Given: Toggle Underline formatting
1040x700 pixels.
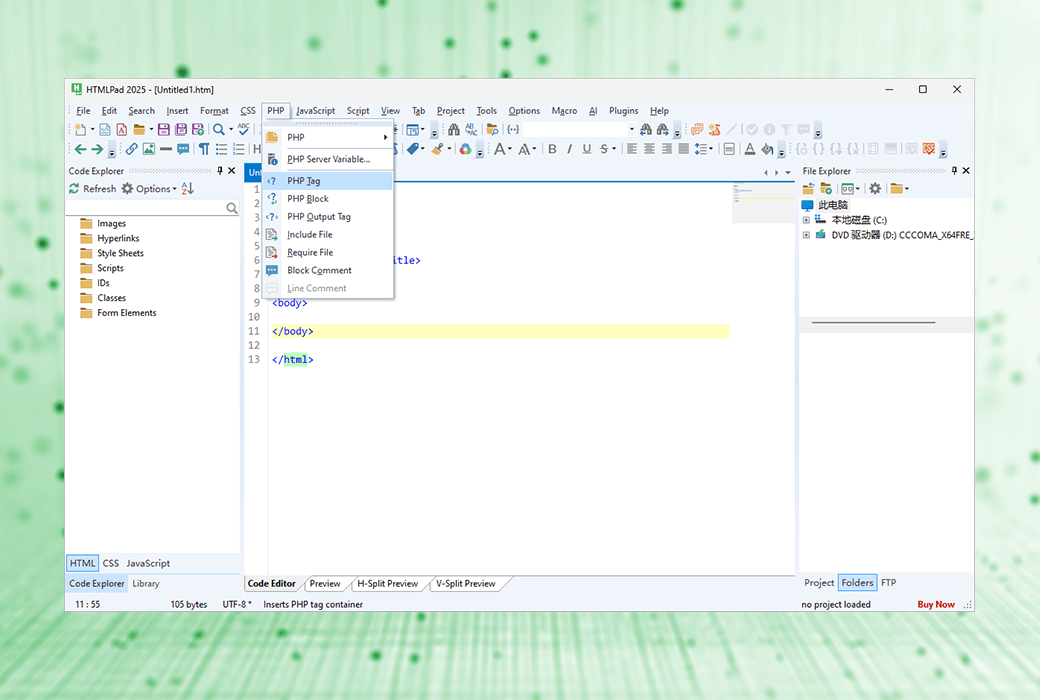Looking at the screenshot, I should coord(586,149).
